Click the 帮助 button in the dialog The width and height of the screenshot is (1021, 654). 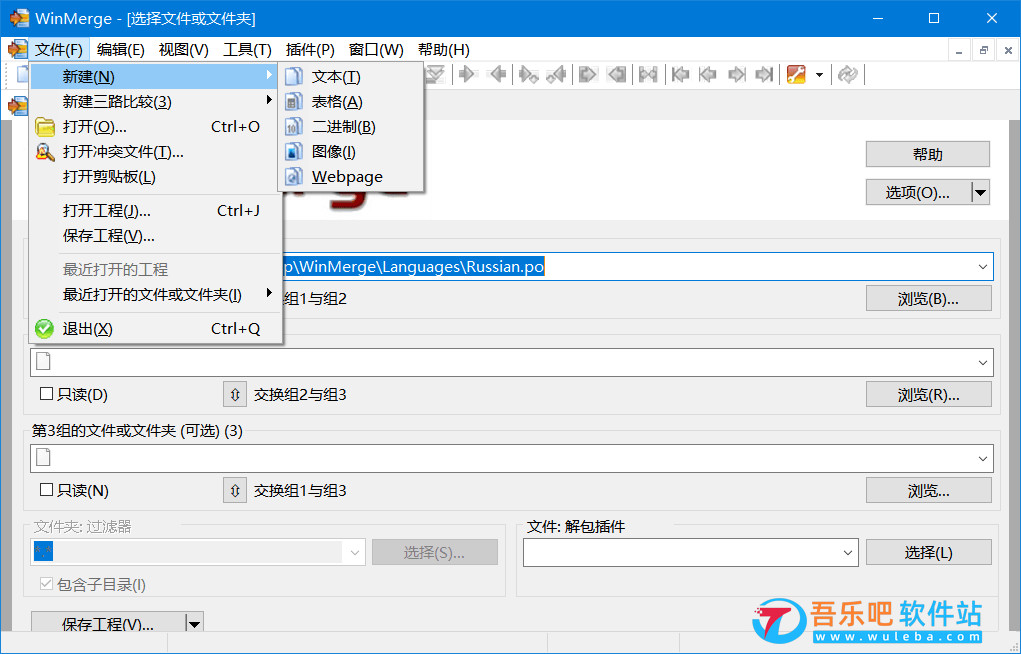pos(927,154)
